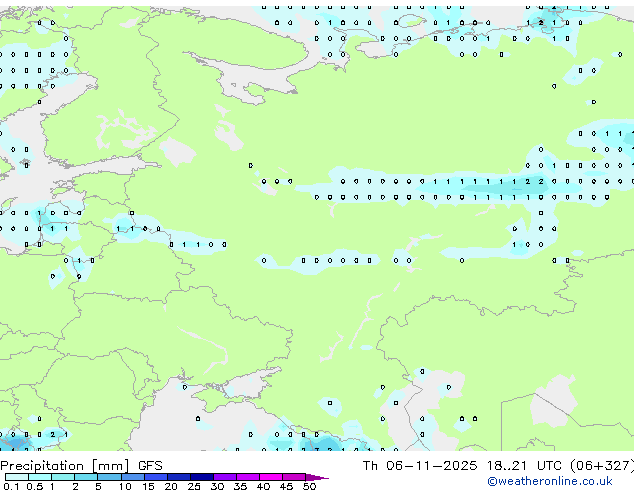Select the 25–30 mm navy legend box
Image resolution: width=634 pixels, height=490 pixels.
click(x=201, y=477)
